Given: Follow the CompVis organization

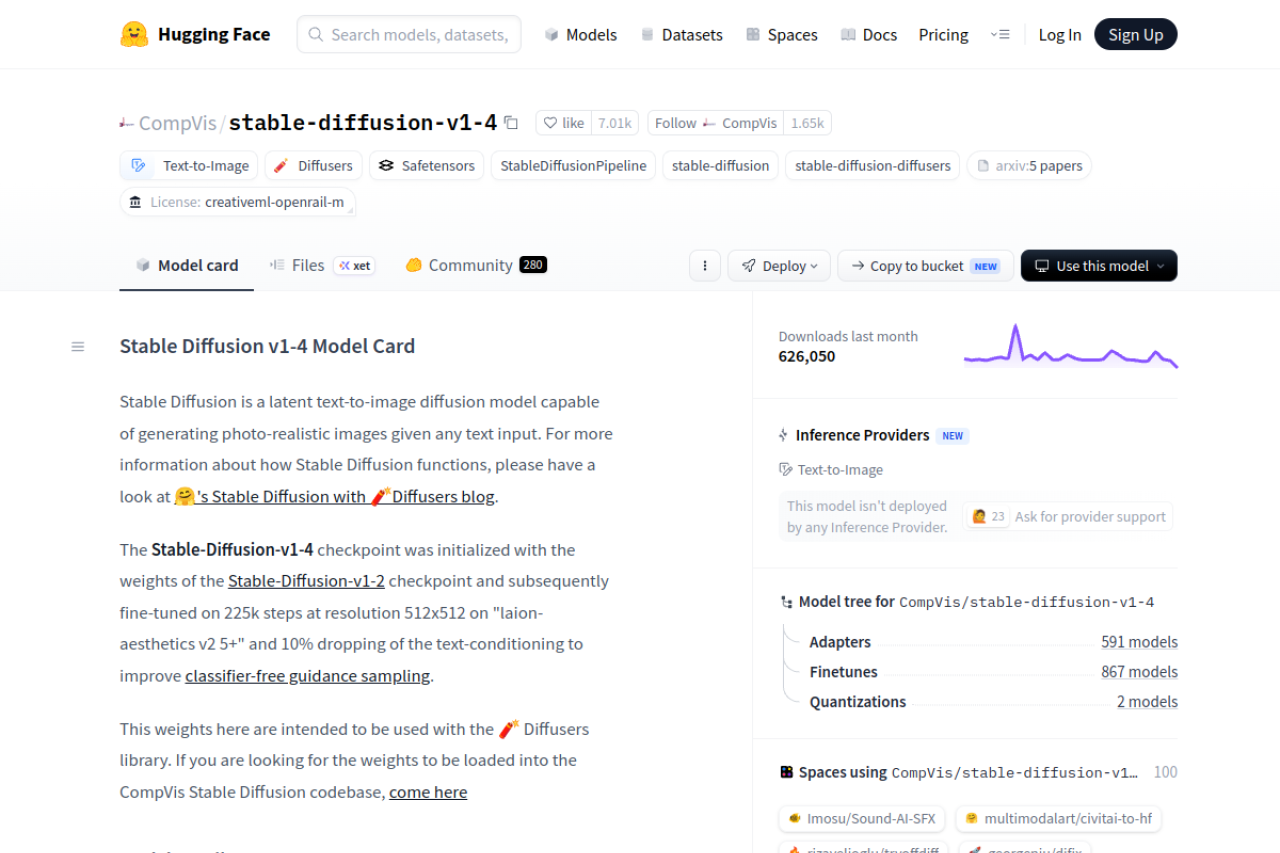Looking at the screenshot, I should coord(715,123).
